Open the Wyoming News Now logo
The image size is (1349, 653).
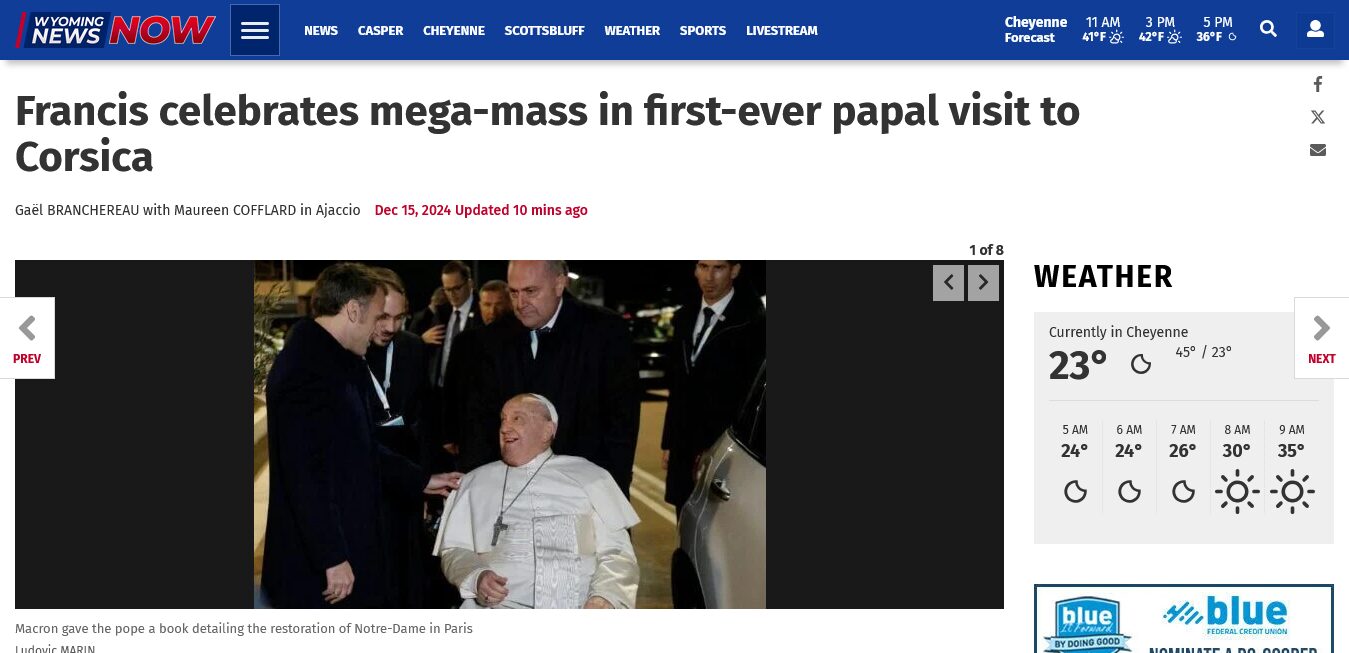point(116,30)
